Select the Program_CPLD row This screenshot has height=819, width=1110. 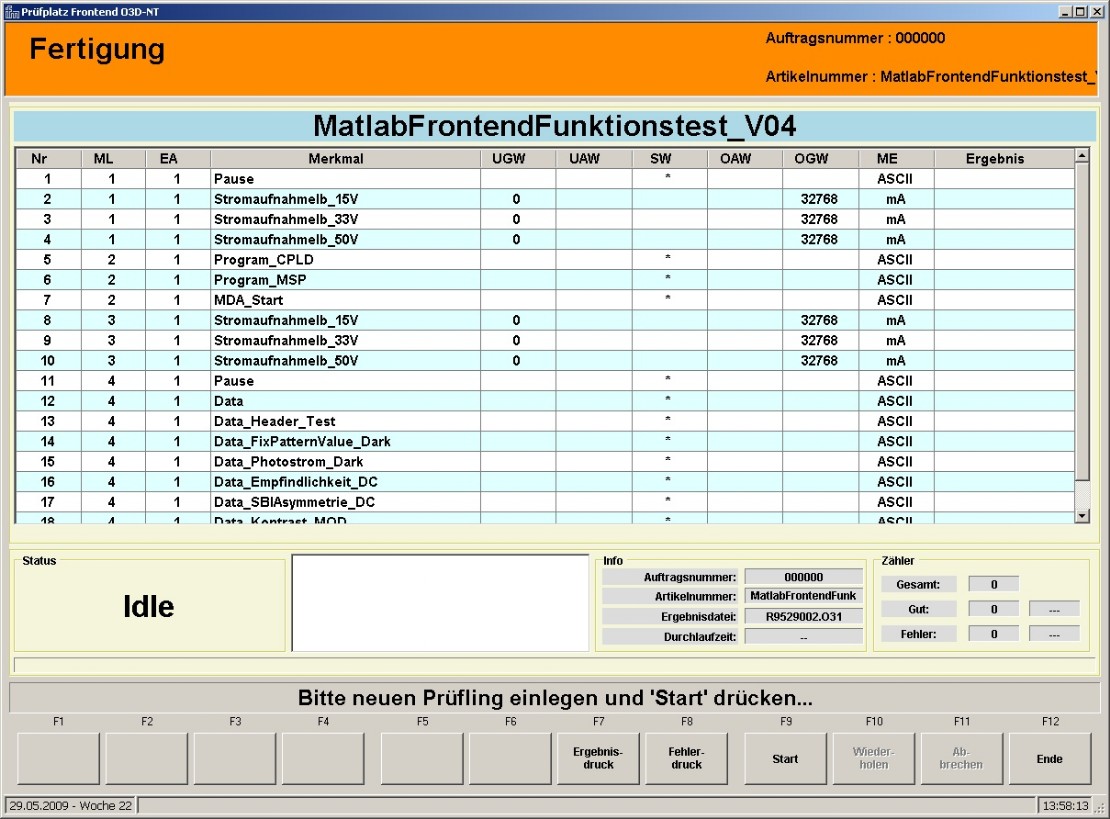pos(544,260)
